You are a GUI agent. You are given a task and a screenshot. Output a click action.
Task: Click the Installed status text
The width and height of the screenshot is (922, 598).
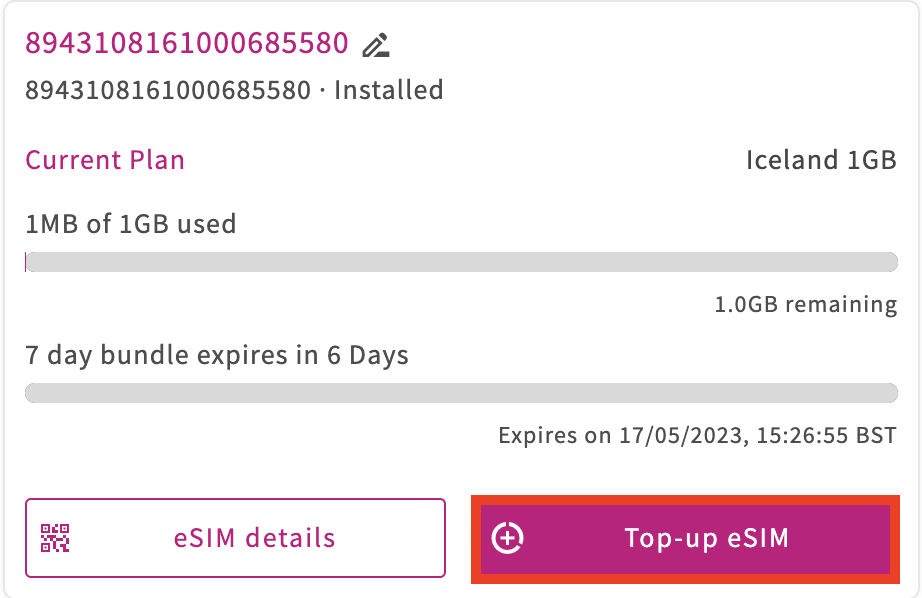389,91
